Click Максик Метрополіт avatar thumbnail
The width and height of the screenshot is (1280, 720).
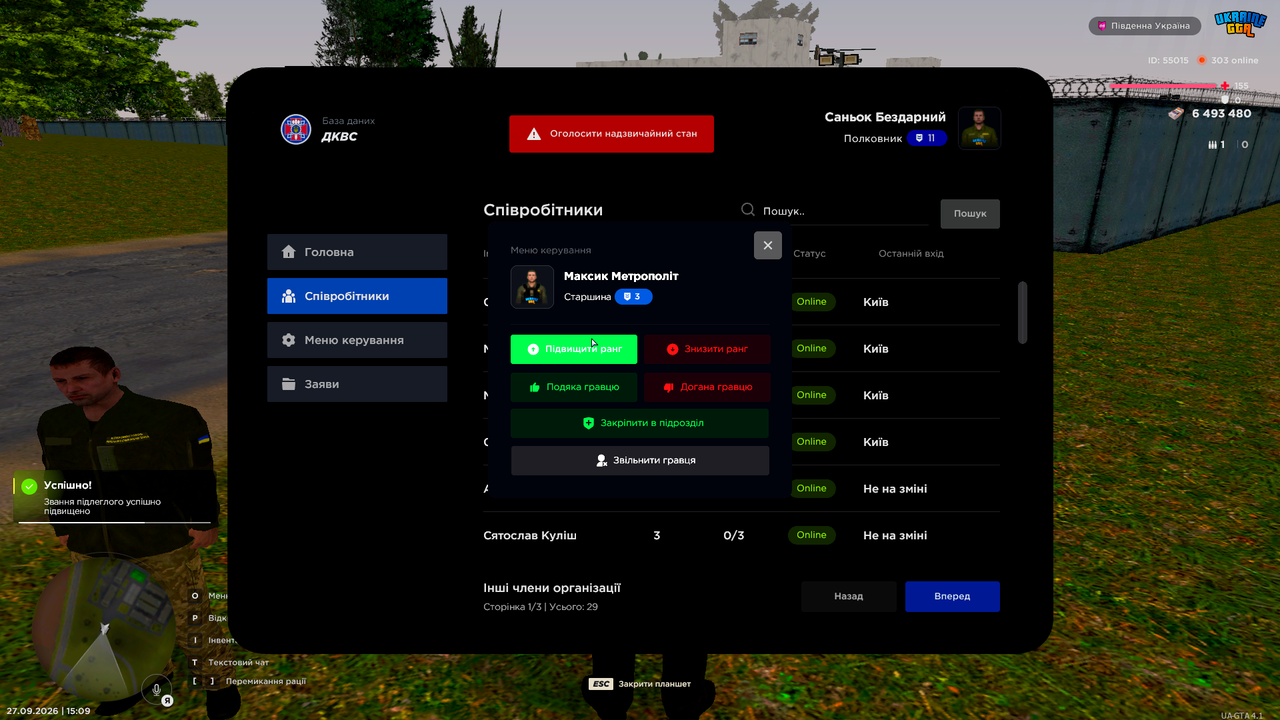[x=532, y=286]
